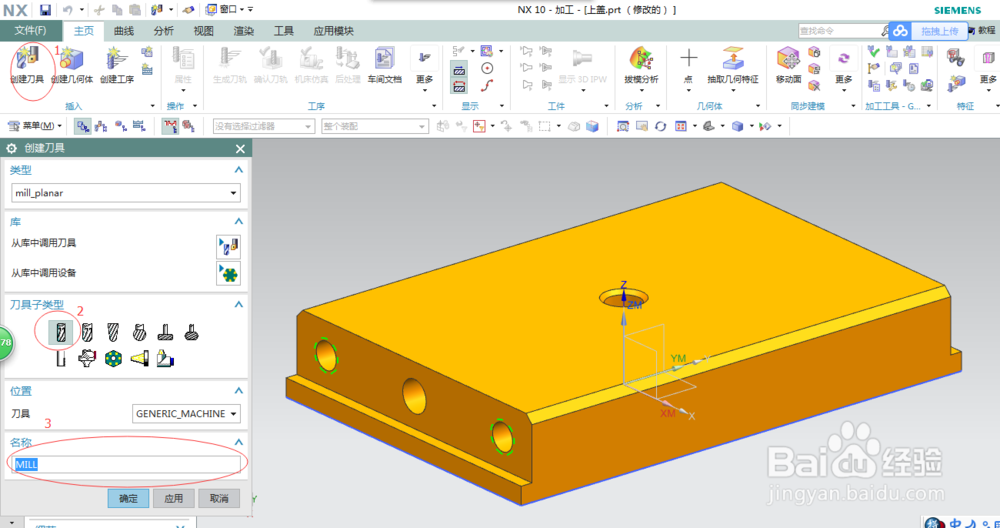
Task: Click the MILL name input field
Action: pos(126,464)
